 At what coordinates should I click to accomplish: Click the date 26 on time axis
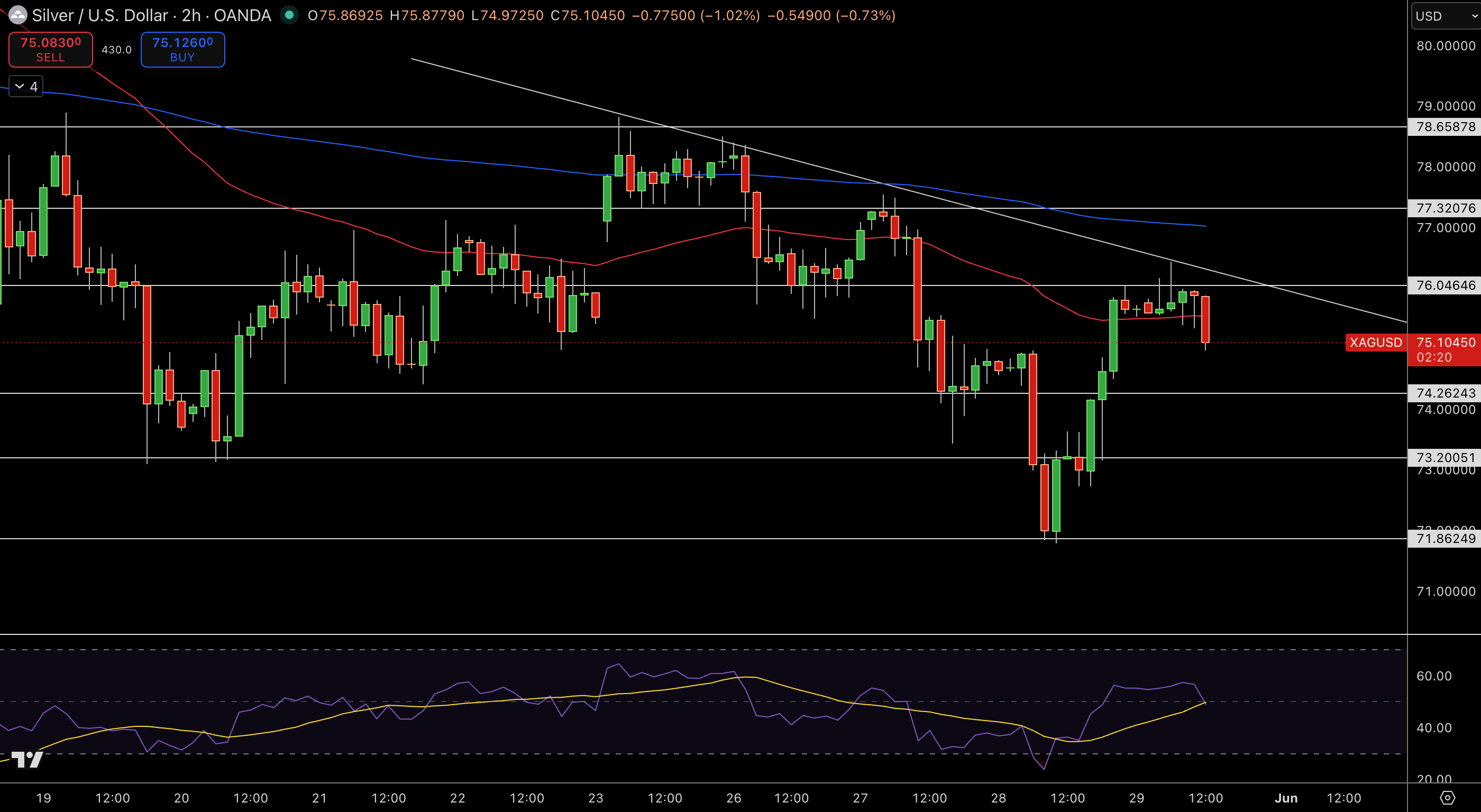pos(734,798)
